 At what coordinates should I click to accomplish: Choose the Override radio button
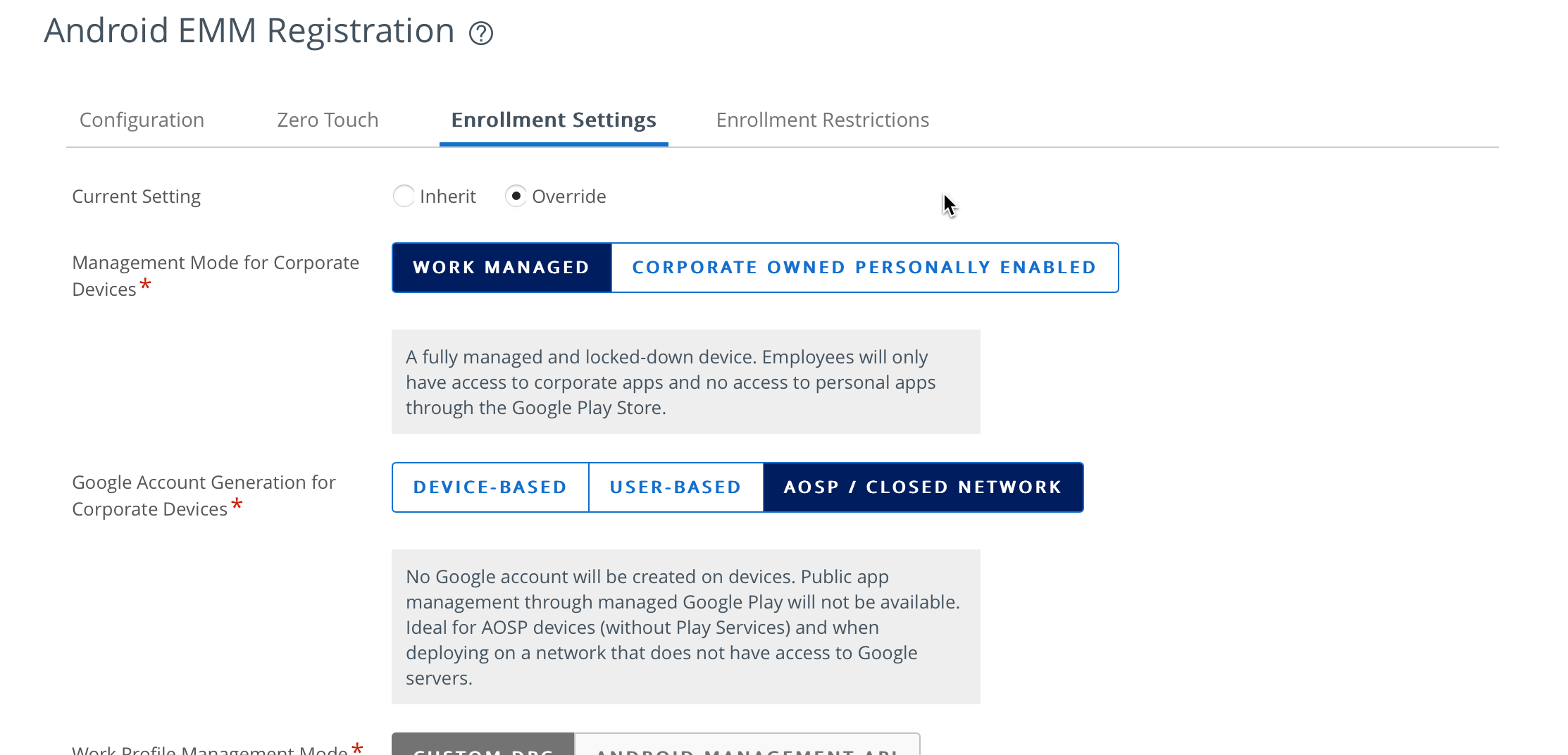click(516, 196)
